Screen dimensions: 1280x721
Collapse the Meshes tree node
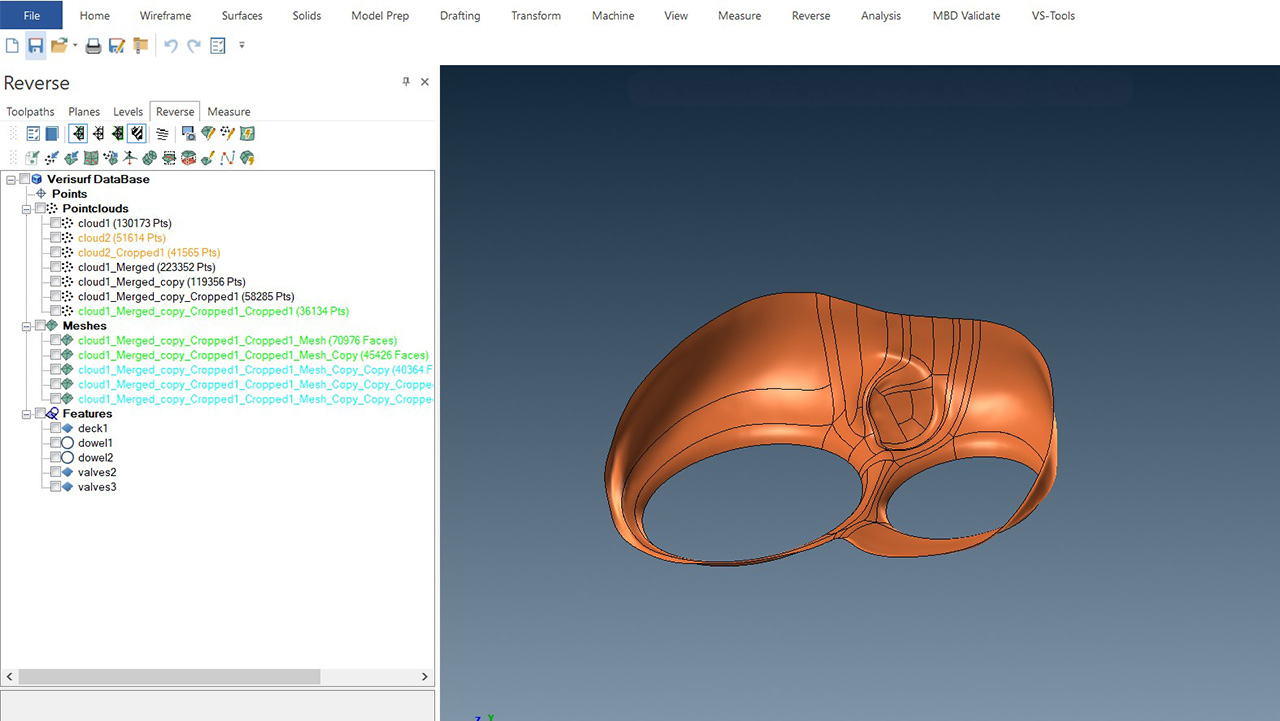(26, 325)
